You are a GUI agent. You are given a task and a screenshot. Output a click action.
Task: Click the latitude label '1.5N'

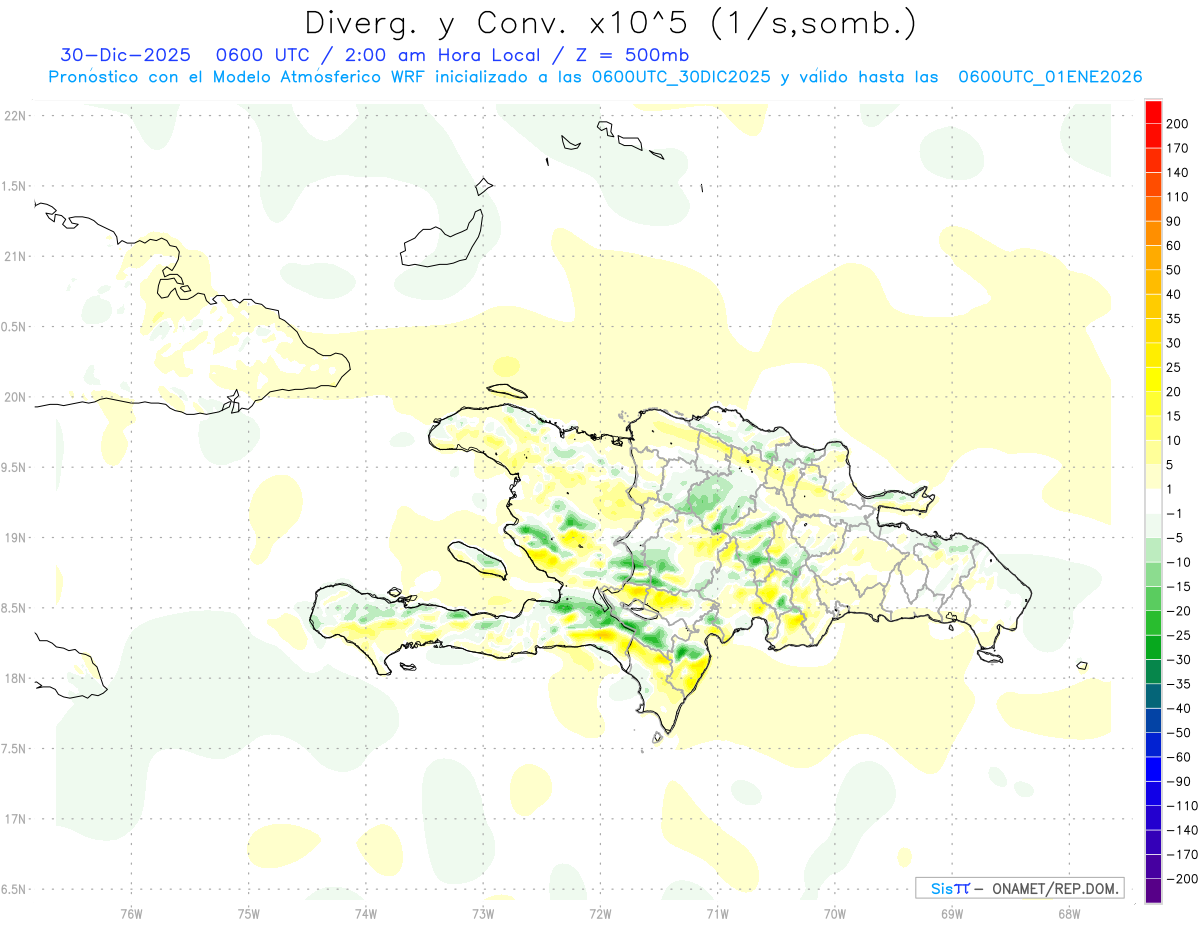pyautogui.click(x=14, y=186)
